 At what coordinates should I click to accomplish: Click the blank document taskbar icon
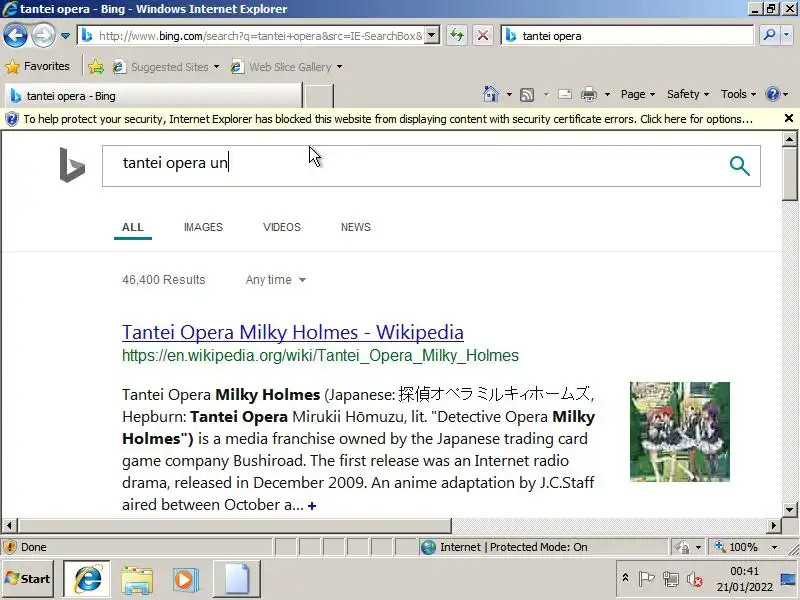(x=237, y=579)
